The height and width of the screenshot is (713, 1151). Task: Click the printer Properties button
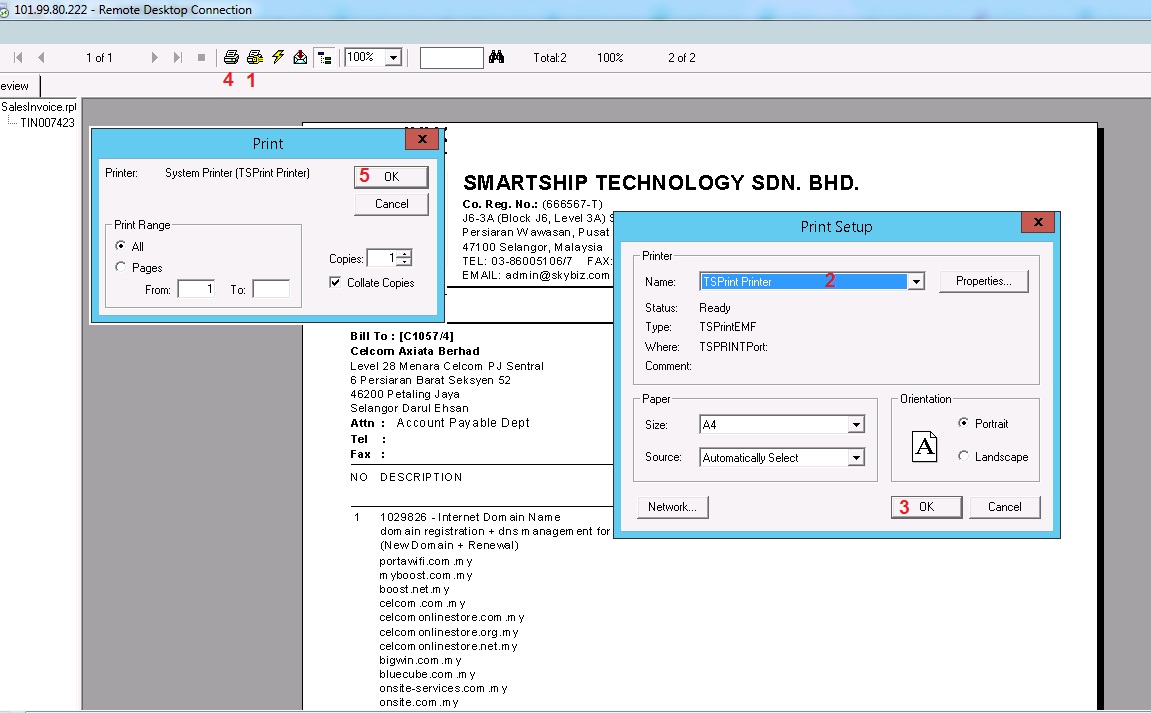(x=983, y=281)
